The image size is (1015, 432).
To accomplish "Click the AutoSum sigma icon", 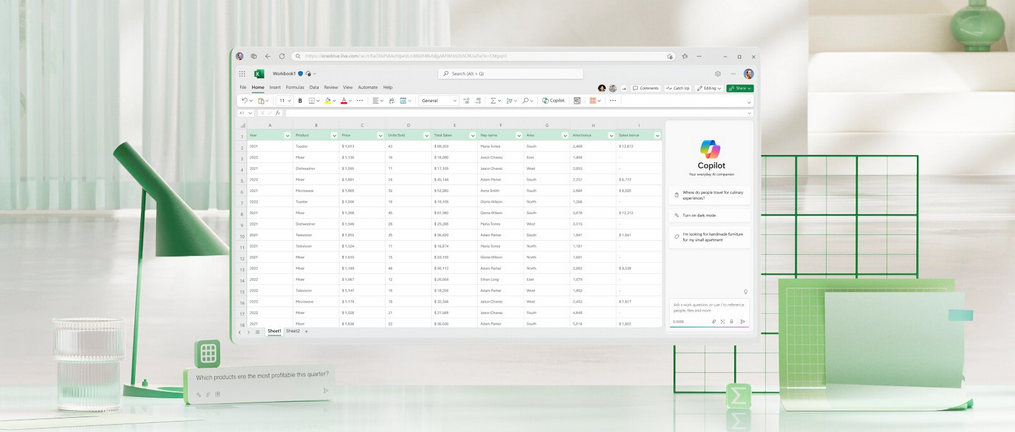I will click(493, 101).
